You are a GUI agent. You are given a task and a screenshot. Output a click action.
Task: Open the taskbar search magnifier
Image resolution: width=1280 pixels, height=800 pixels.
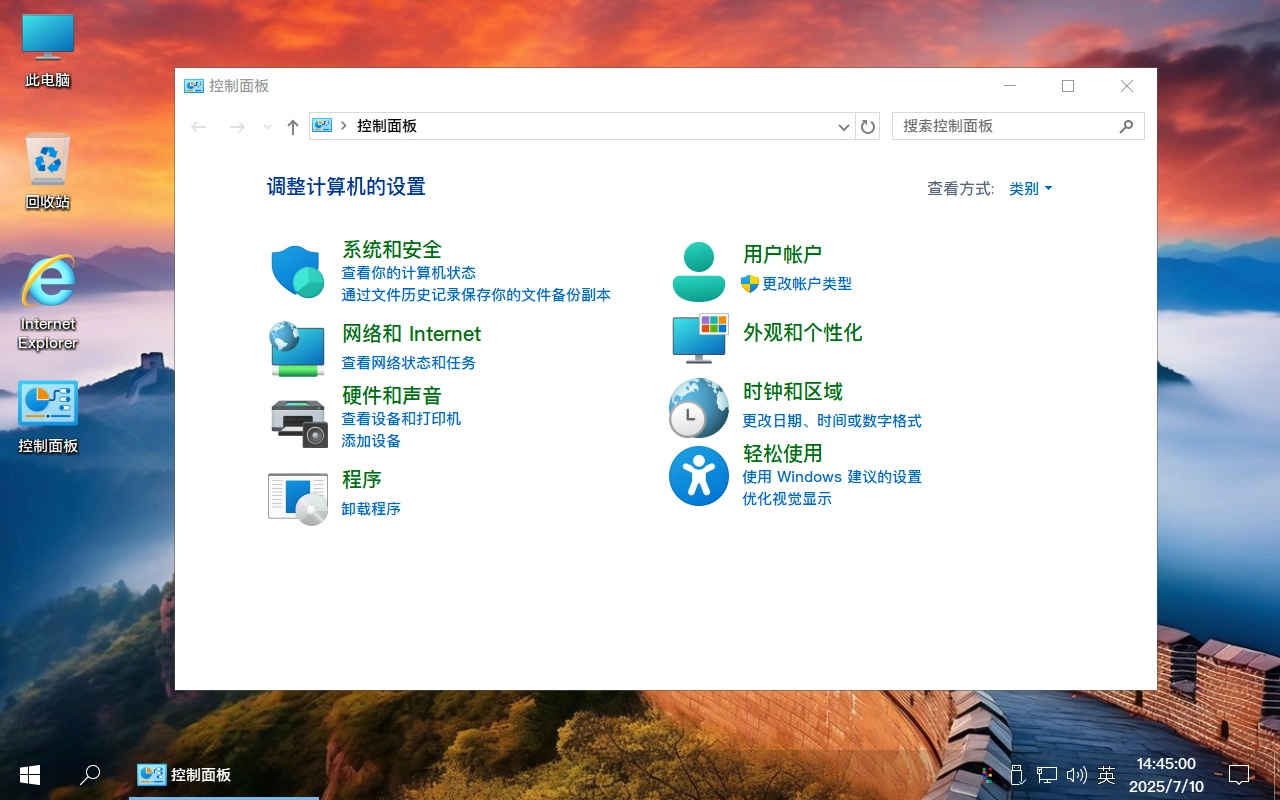coord(90,775)
